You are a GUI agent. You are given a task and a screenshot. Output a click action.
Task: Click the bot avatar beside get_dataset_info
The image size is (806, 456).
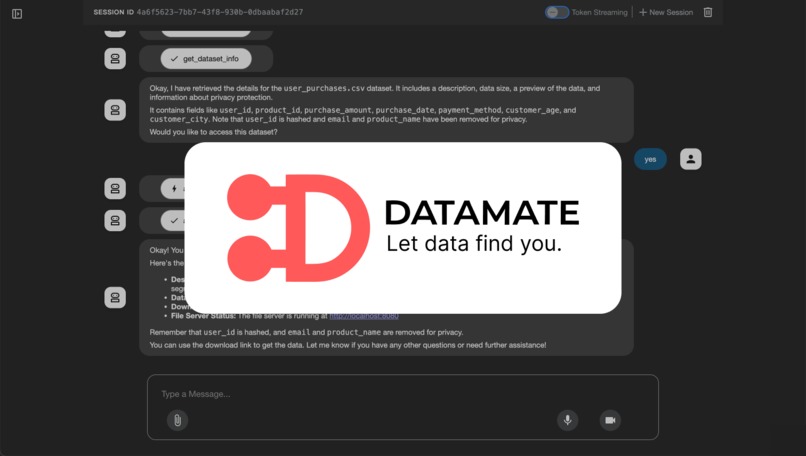[x=115, y=59]
